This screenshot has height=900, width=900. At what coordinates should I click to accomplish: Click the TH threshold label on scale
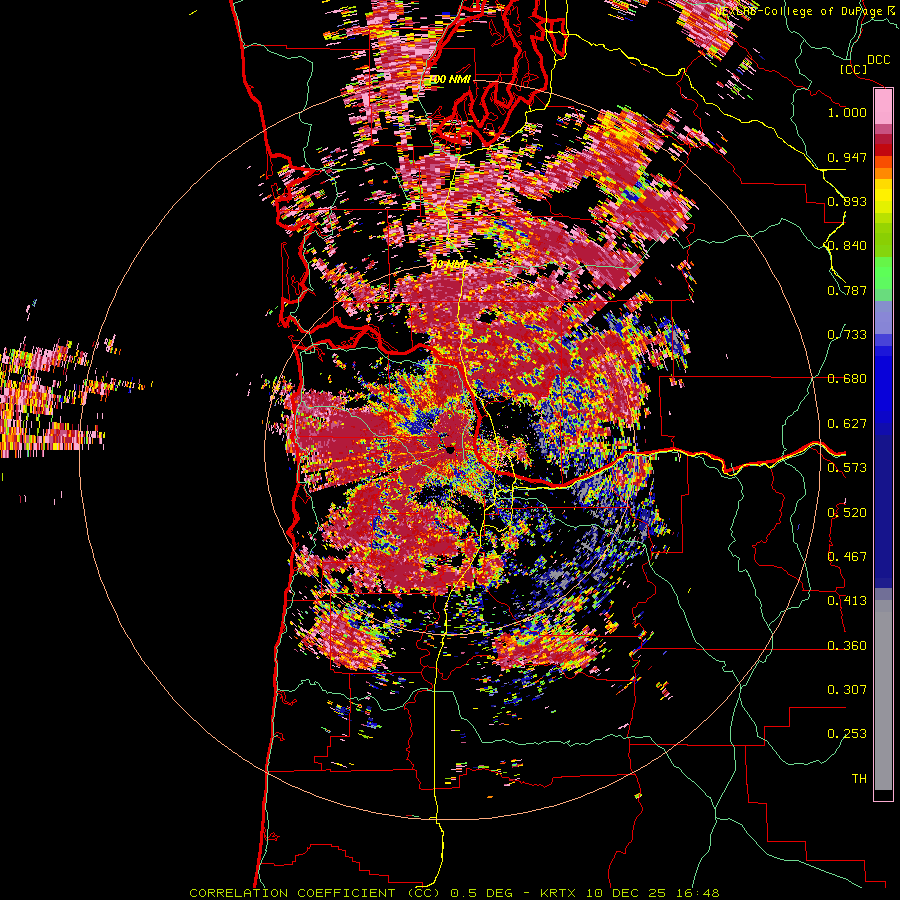[x=859, y=779]
